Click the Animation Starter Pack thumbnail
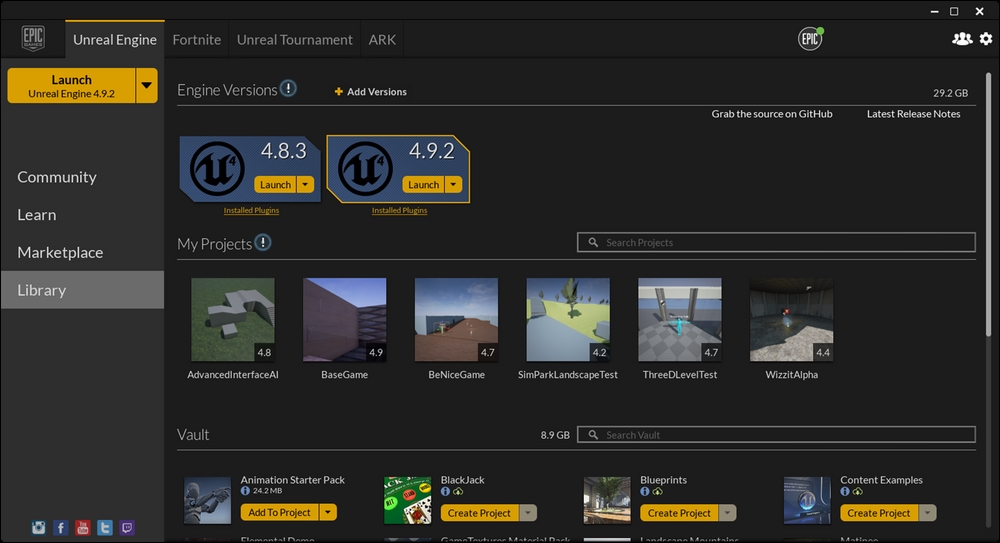The height and width of the screenshot is (543, 1000). point(207,500)
